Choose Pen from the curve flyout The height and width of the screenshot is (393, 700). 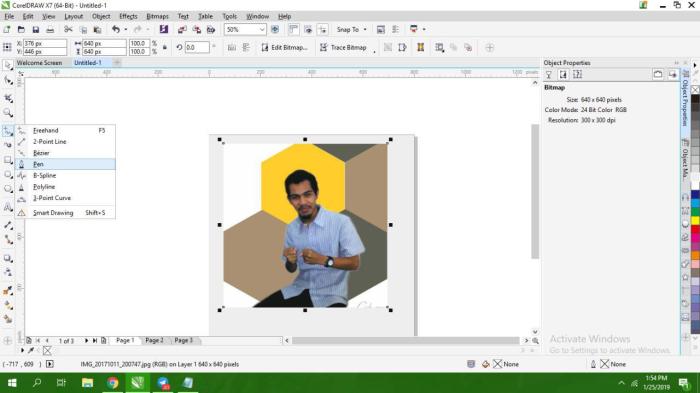pyautogui.click(x=65, y=164)
